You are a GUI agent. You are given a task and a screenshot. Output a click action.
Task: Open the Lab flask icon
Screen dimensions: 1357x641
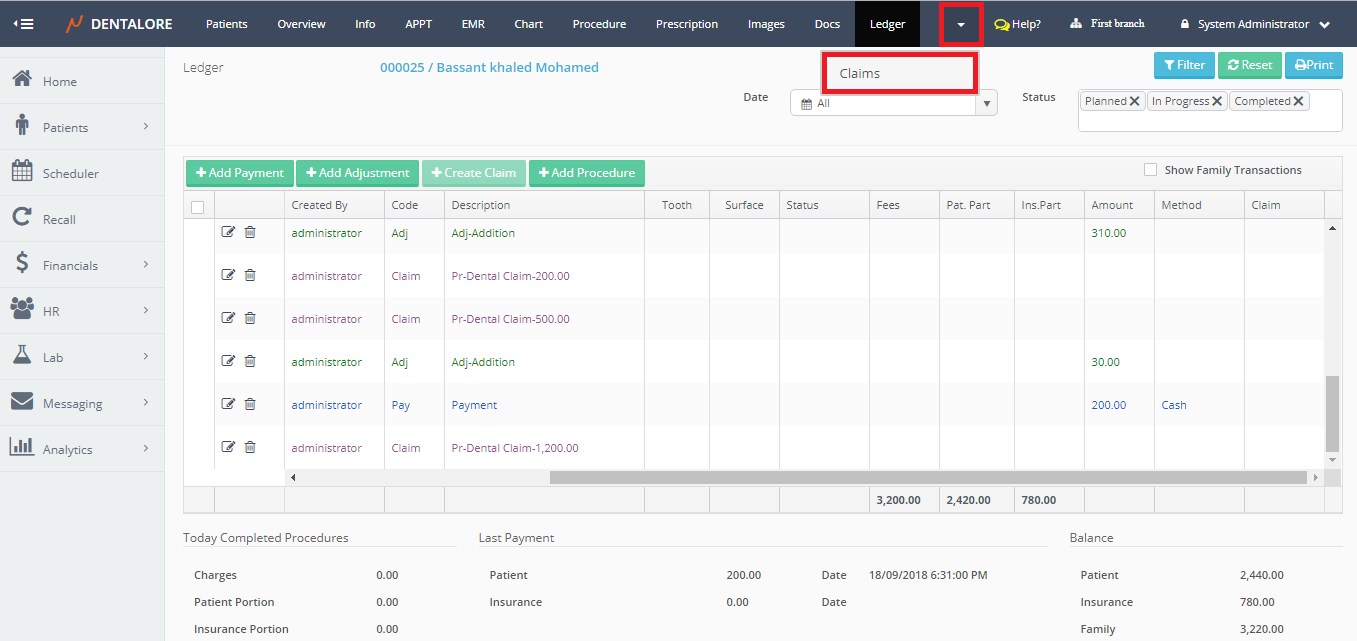[x=22, y=356]
